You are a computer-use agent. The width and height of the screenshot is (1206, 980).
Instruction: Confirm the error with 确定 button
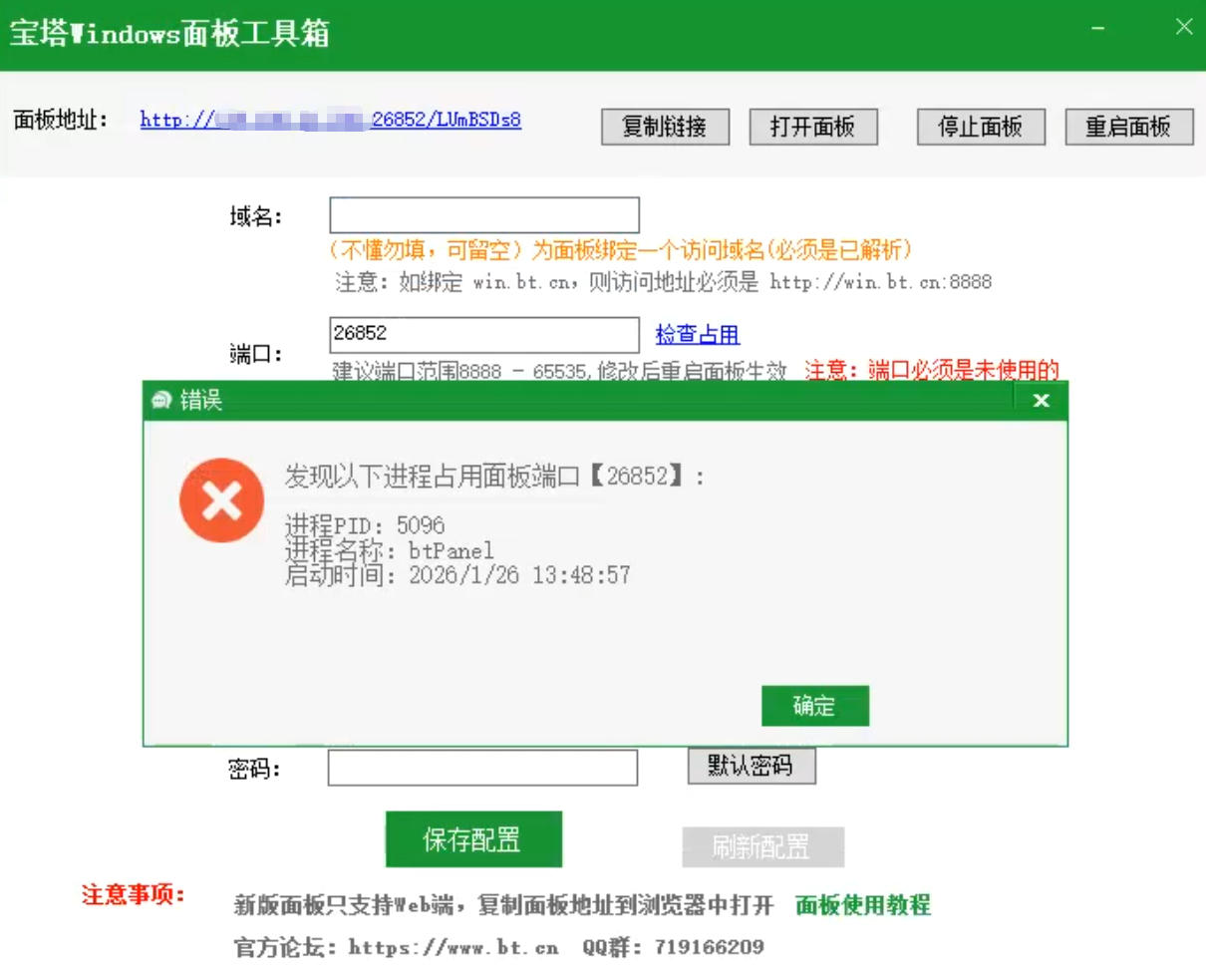pyautogui.click(x=814, y=706)
